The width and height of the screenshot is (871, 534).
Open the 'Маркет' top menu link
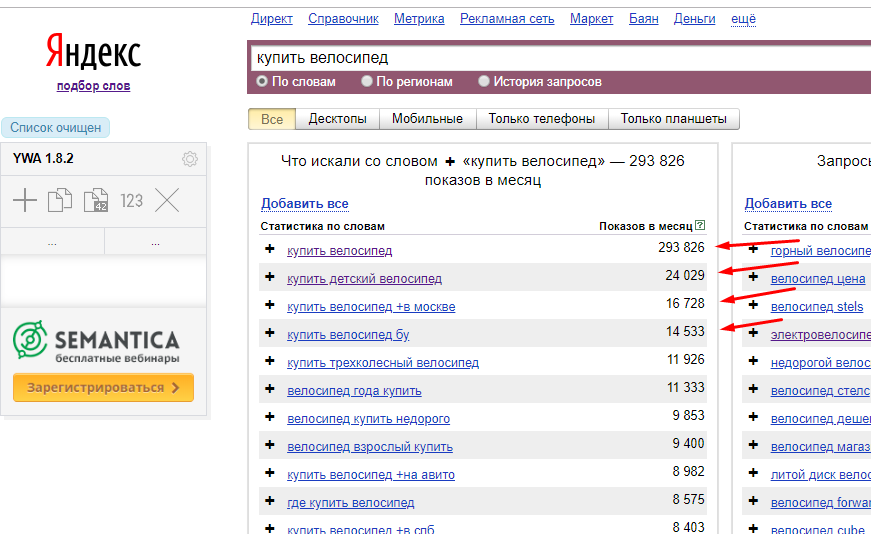click(592, 19)
